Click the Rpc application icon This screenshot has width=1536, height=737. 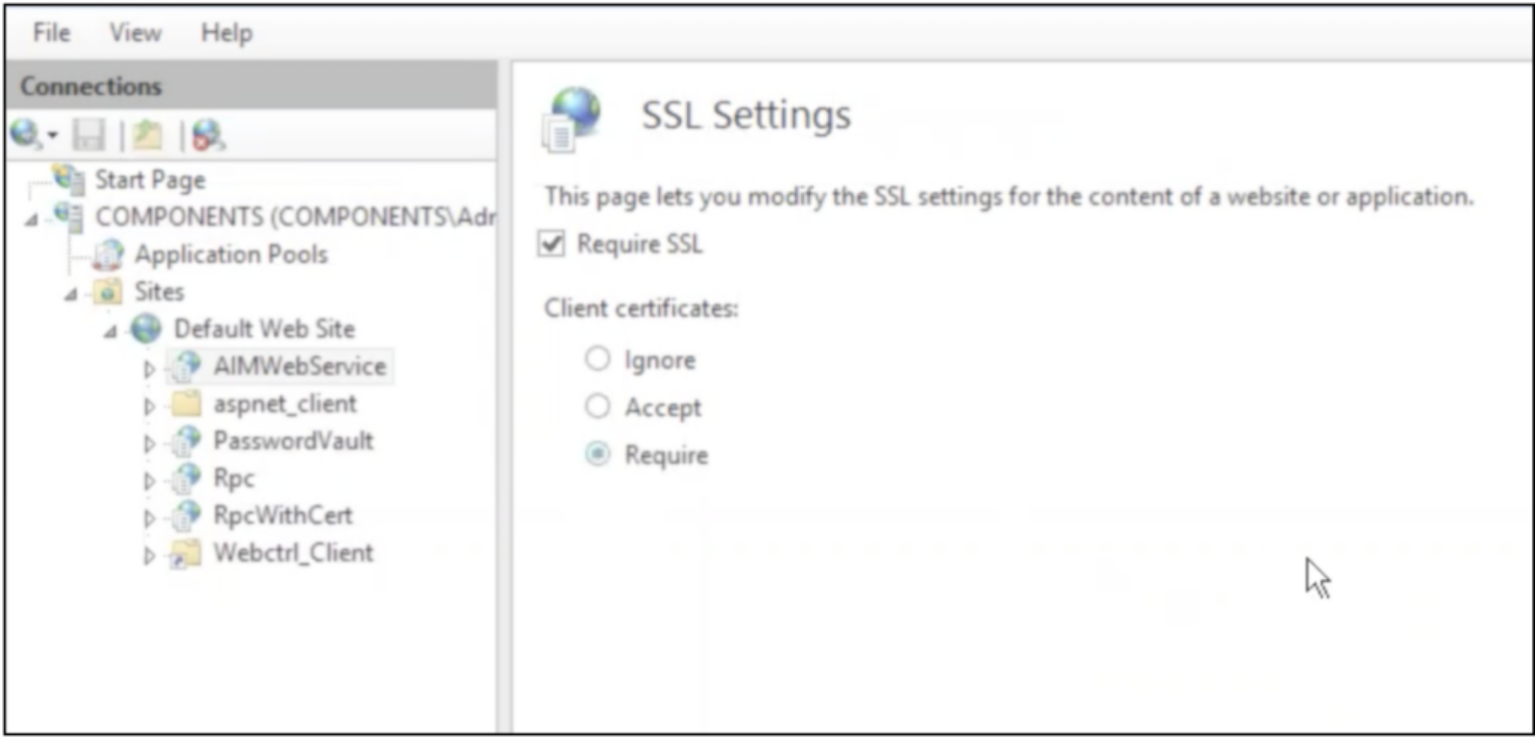[x=186, y=478]
